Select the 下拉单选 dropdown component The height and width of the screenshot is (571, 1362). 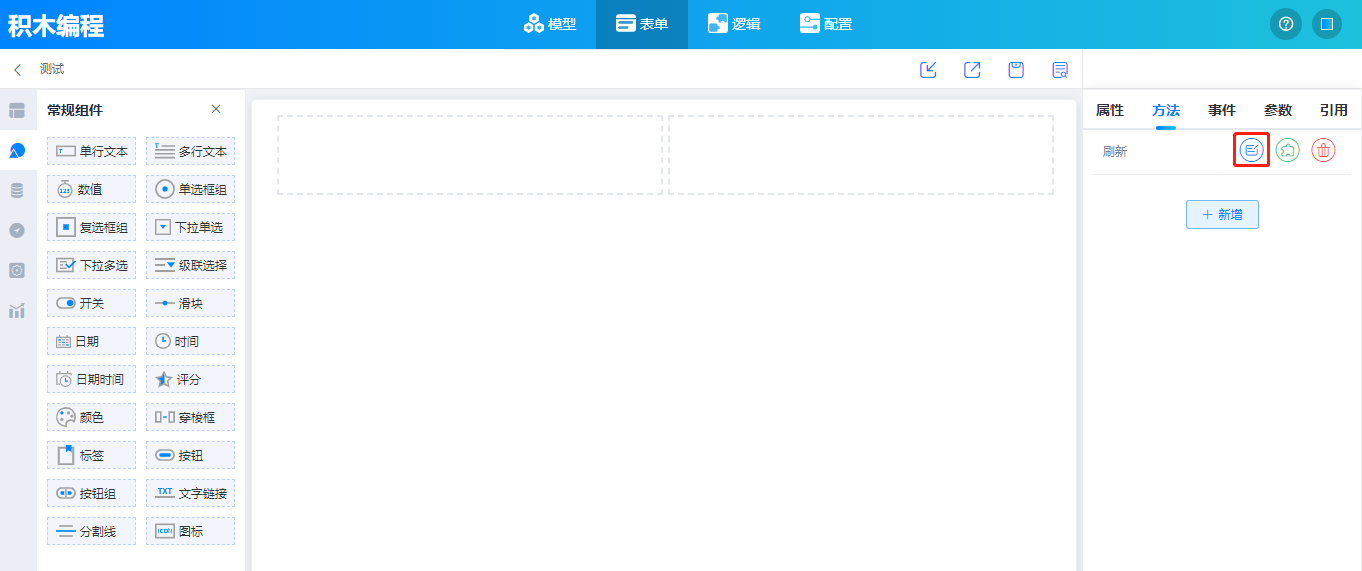(x=190, y=227)
